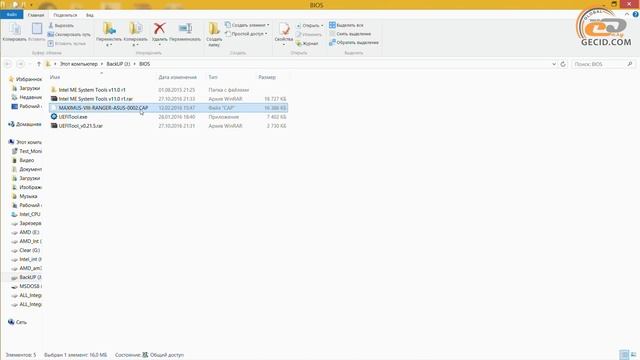This screenshot has width=640, height=360.
Task: Go back with the Back arrow
Action: pos(8,64)
